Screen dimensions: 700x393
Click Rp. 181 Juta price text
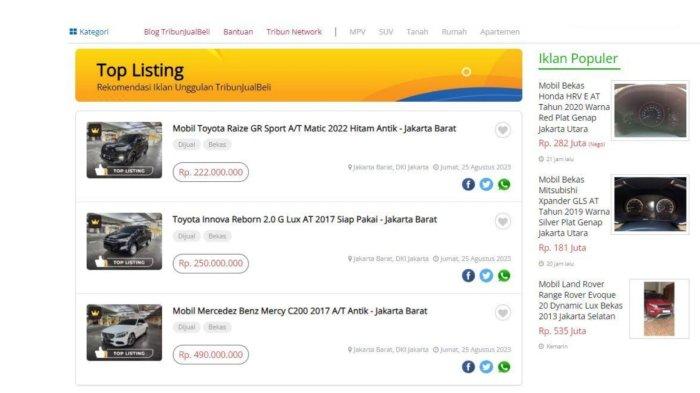[562, 248]
